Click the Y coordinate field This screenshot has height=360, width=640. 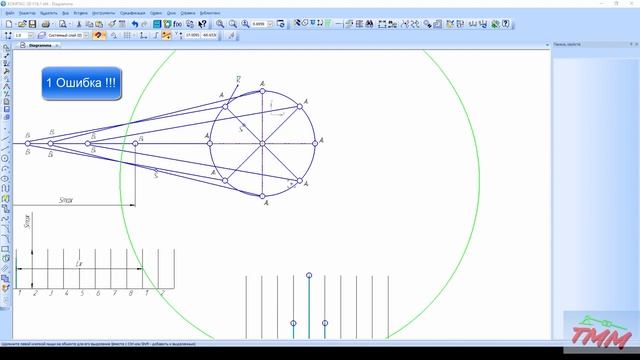(x=209, y=36)
